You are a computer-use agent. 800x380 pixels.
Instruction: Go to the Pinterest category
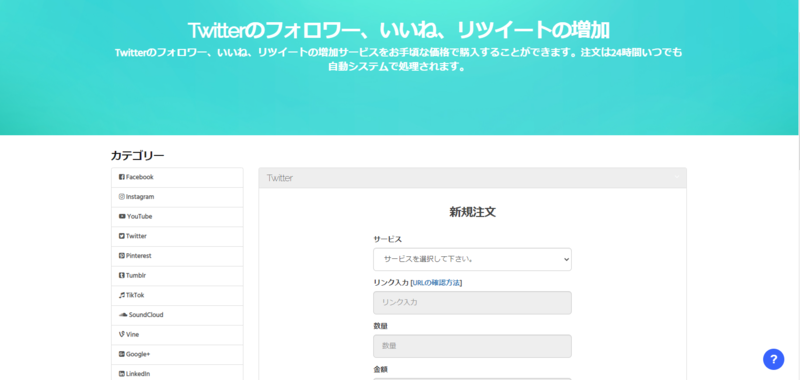177,256
